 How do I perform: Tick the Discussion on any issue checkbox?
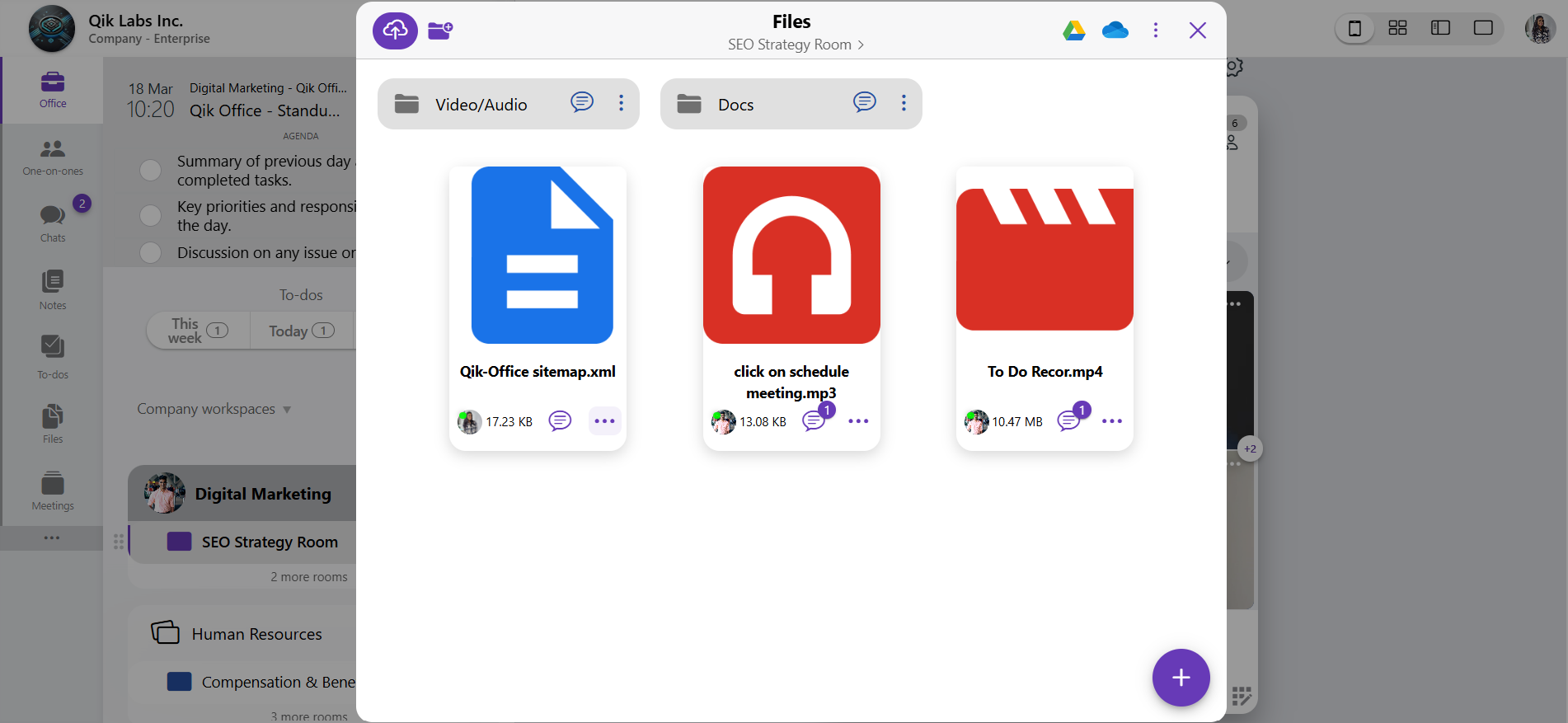pos(150,252)
